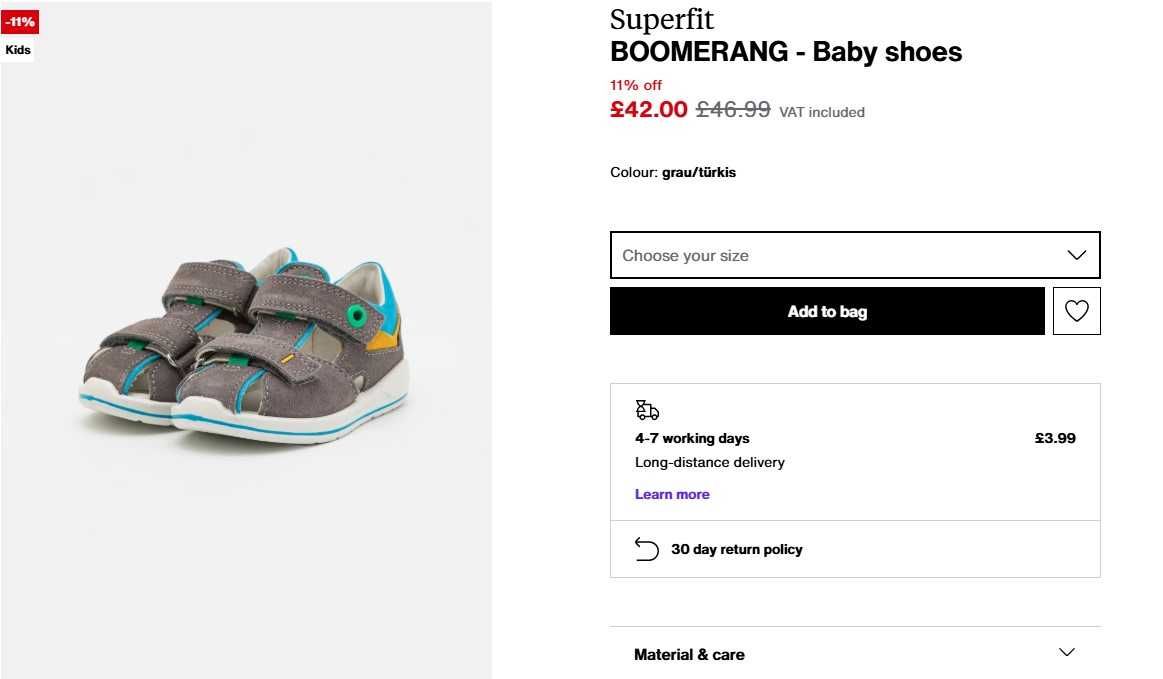1163x679 pixels.
Task: Click the 4-7 working days delivery text
Action: tap(692, 438)
